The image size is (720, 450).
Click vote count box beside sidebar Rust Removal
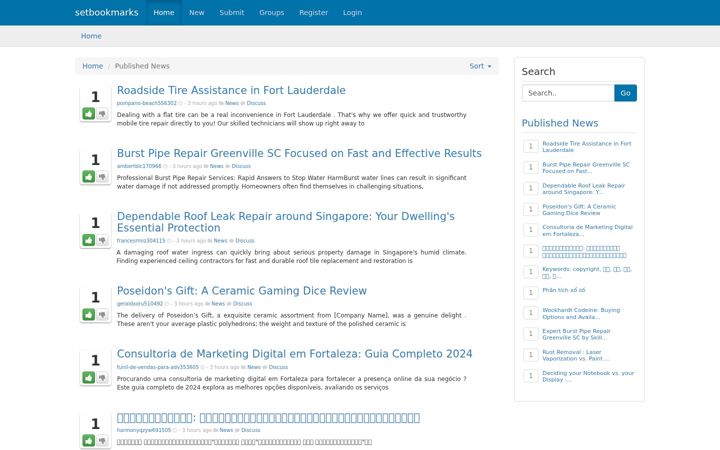(531, 355)
